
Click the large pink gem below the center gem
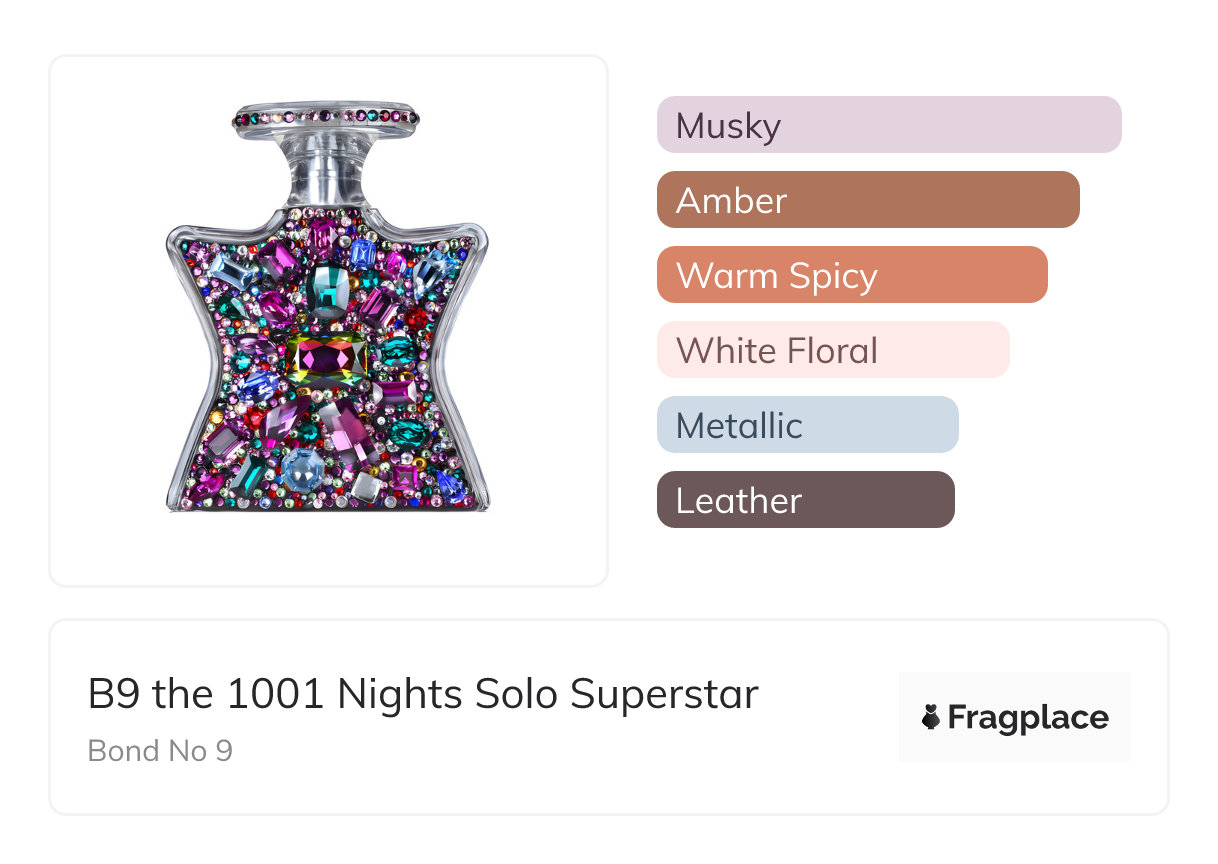point(345,425)
